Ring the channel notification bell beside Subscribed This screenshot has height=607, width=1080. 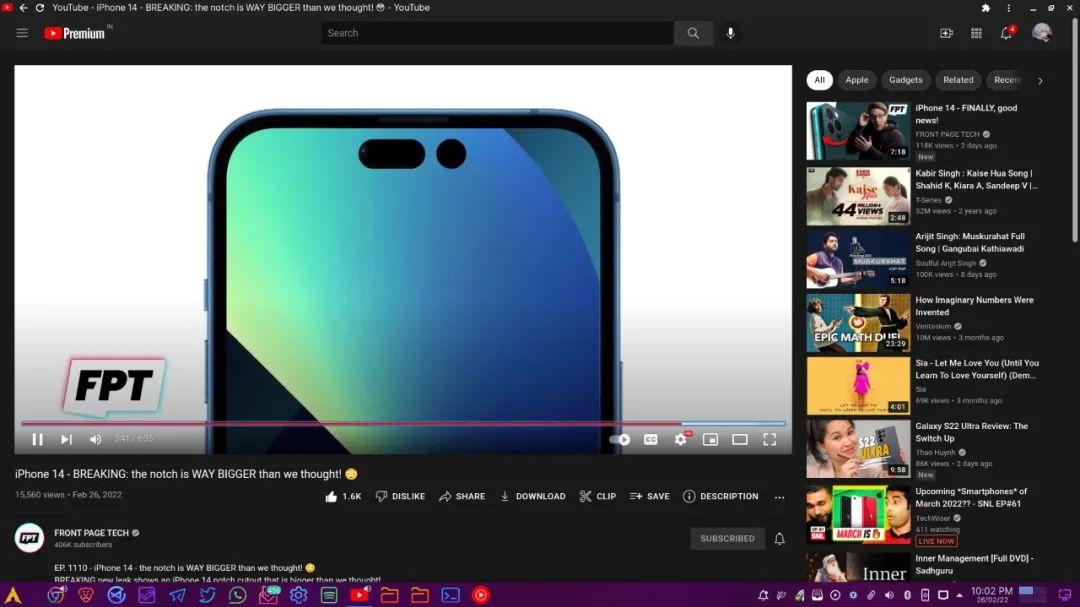pos(779,538)
